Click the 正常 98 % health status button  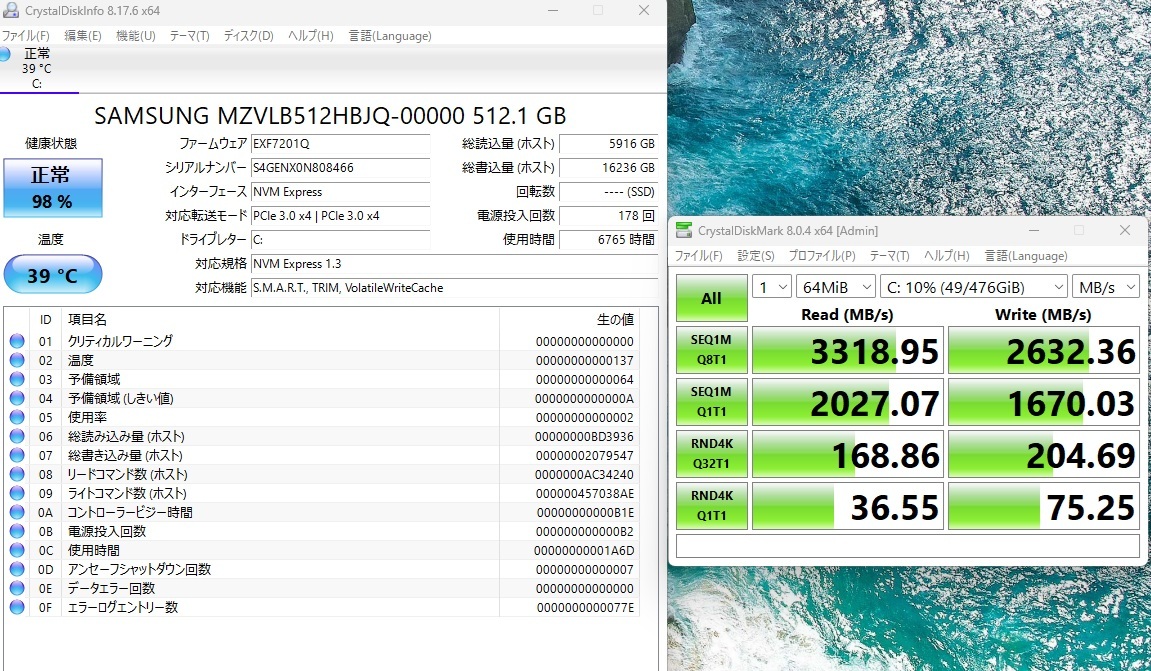click(52, 188)
